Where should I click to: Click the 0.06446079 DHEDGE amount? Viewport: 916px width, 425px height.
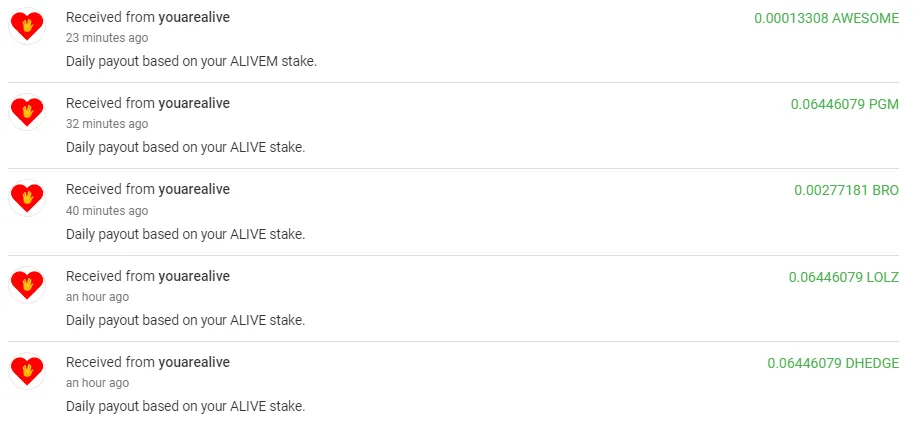833,363
